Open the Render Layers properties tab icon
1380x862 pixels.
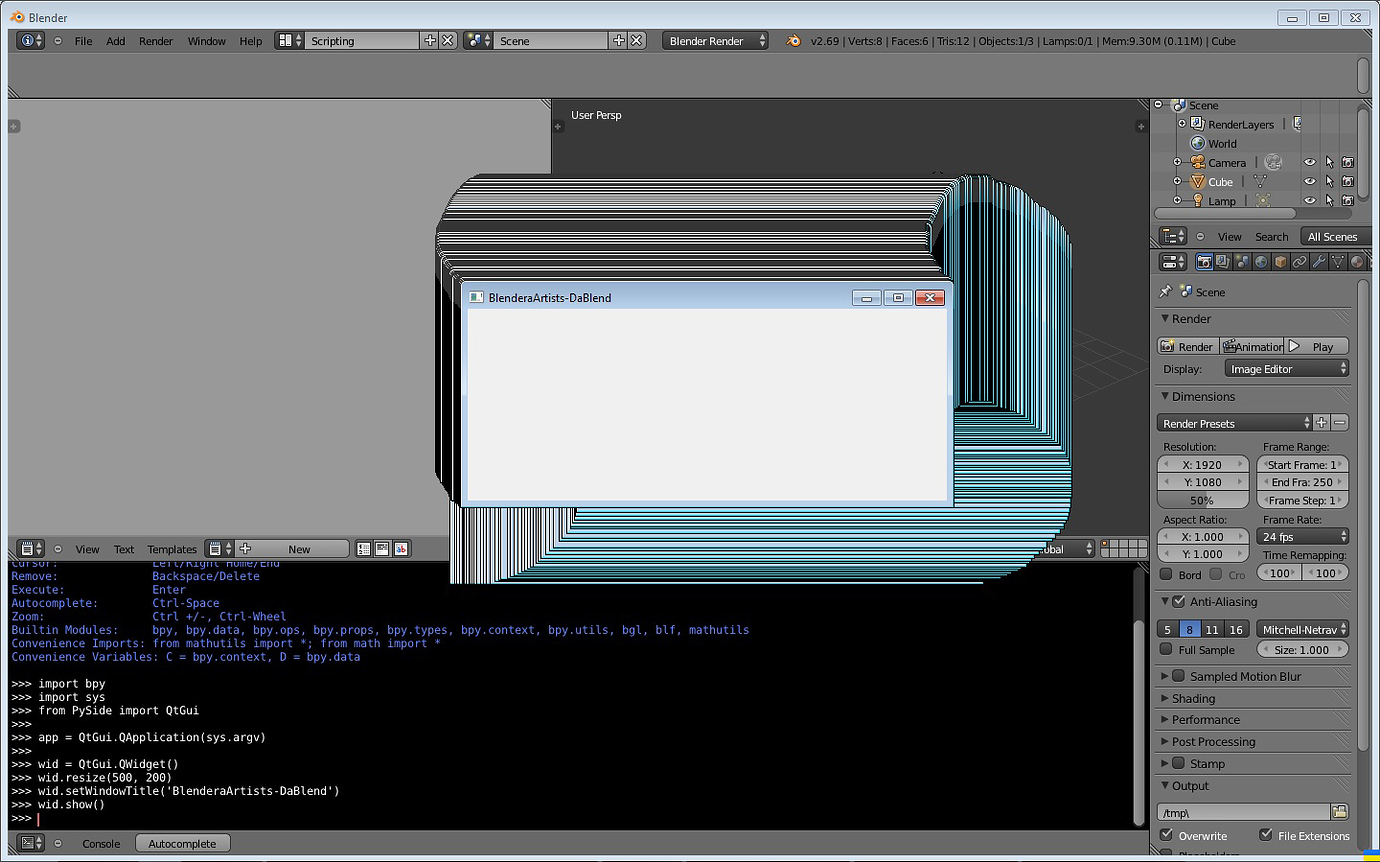(1223, 262)
